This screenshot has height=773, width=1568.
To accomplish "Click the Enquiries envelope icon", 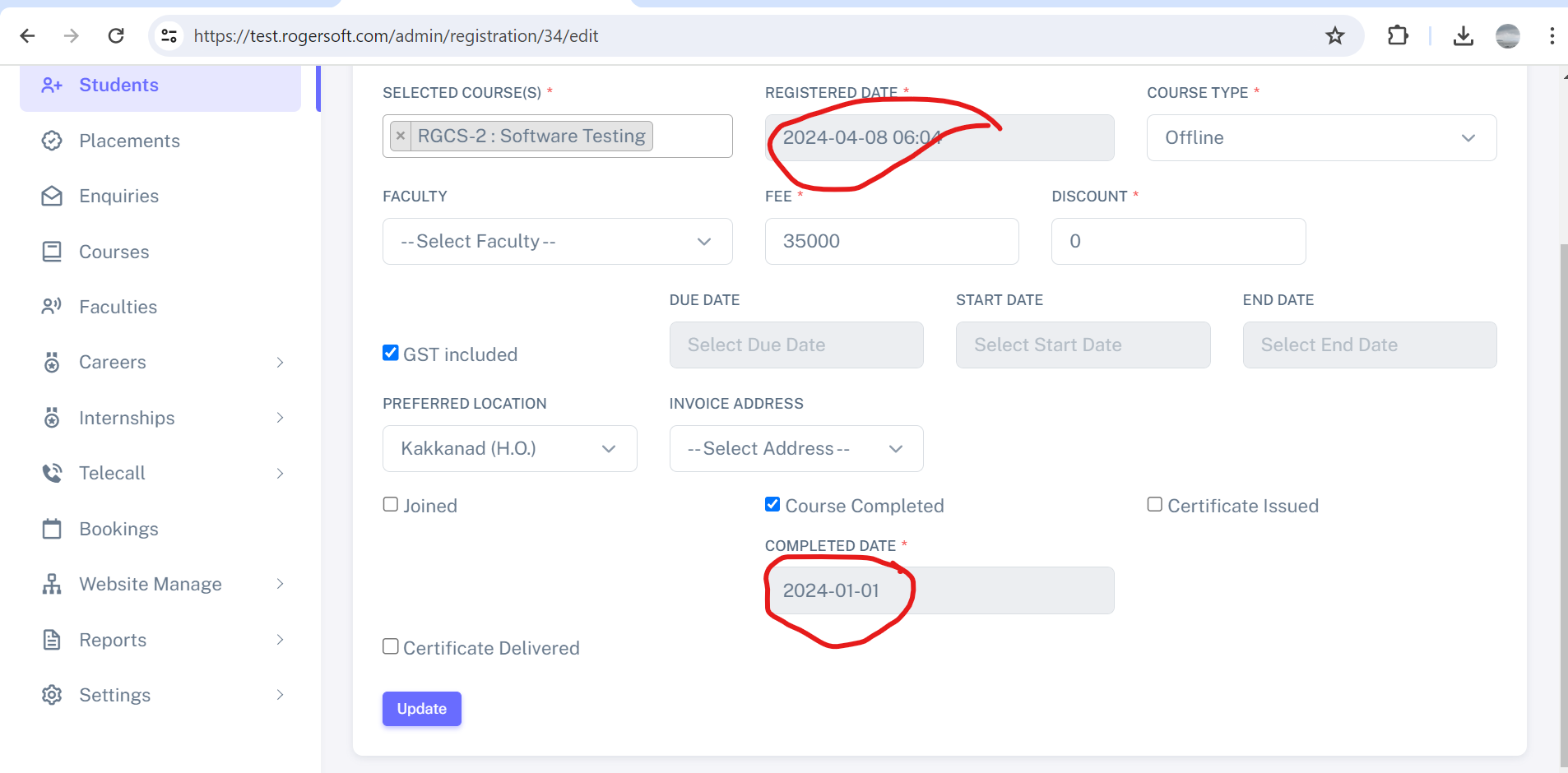I will point(52,196).
